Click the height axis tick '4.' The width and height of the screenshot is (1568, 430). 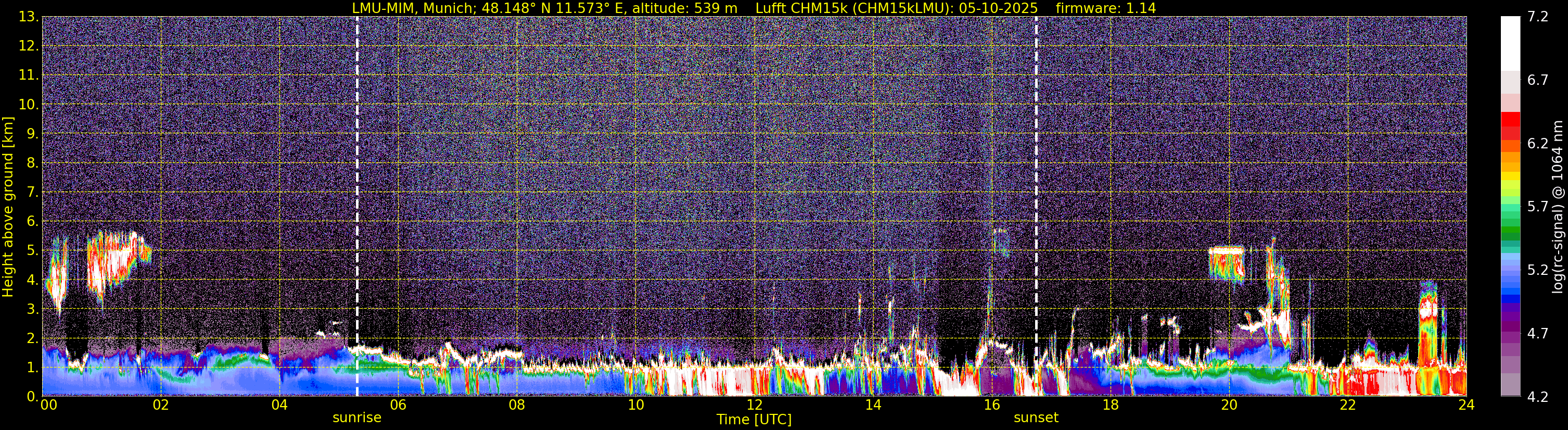point(33,280)
